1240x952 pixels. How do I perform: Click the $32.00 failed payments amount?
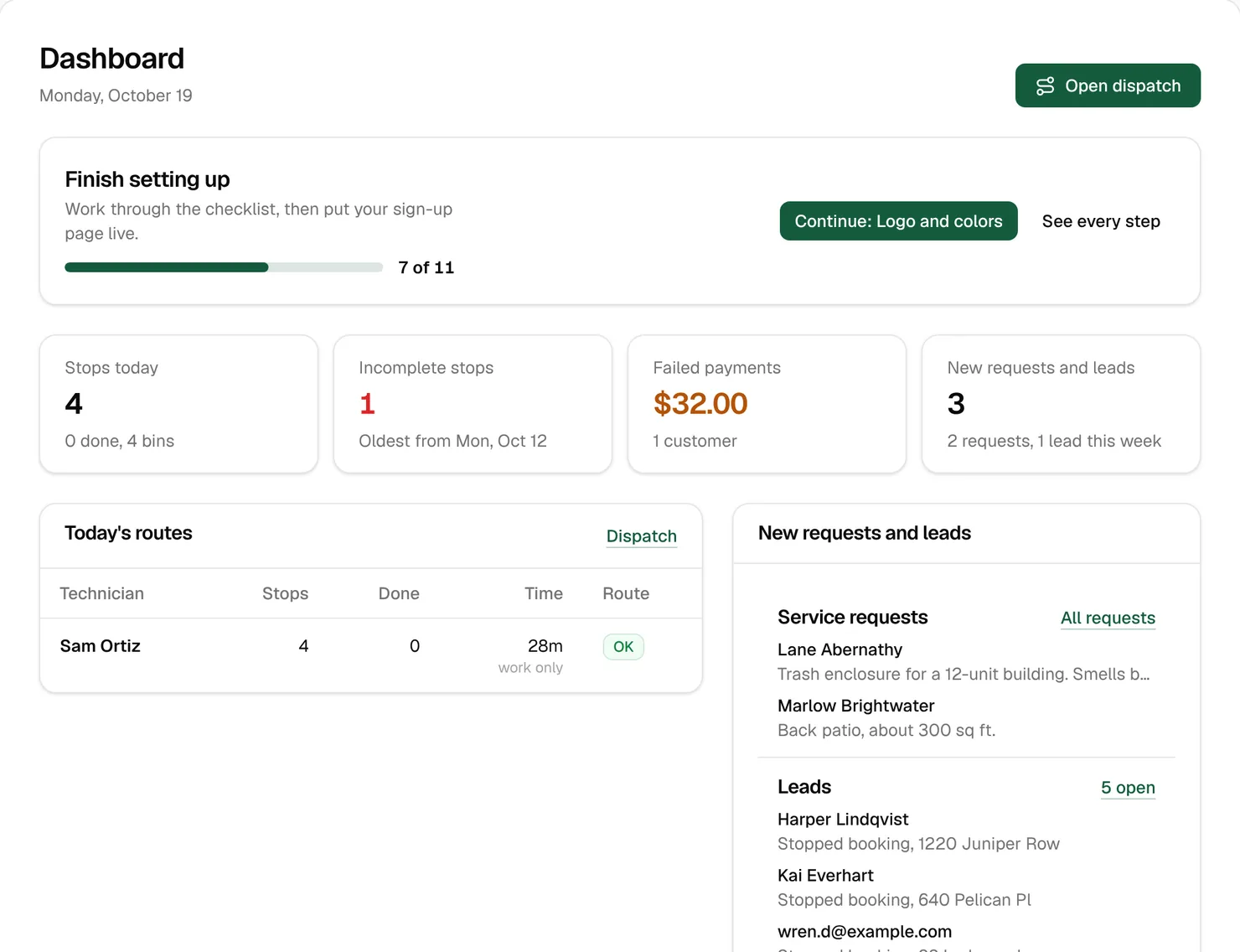(x=700, y=404)
